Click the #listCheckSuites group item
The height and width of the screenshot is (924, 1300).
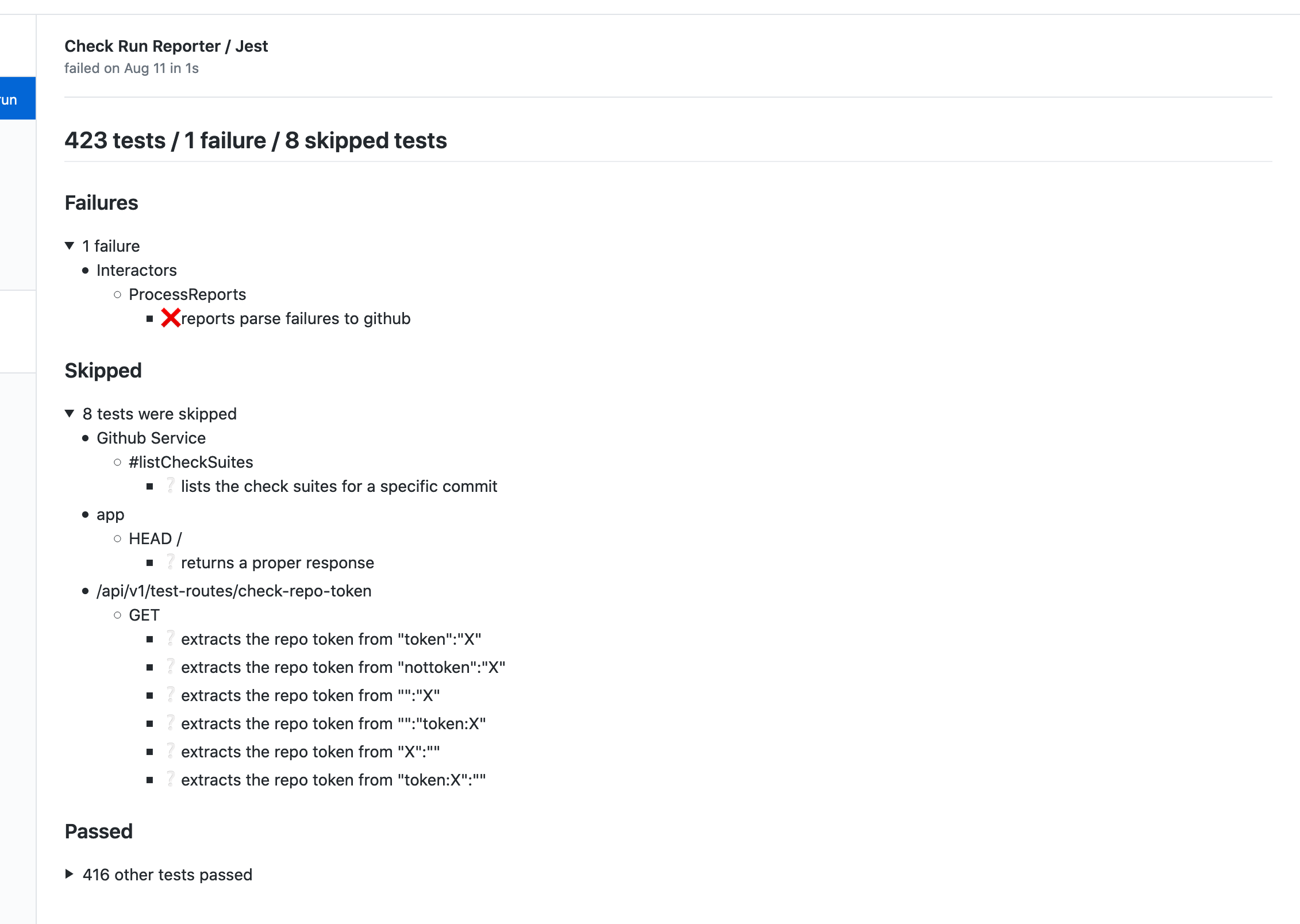coord(190,462)
